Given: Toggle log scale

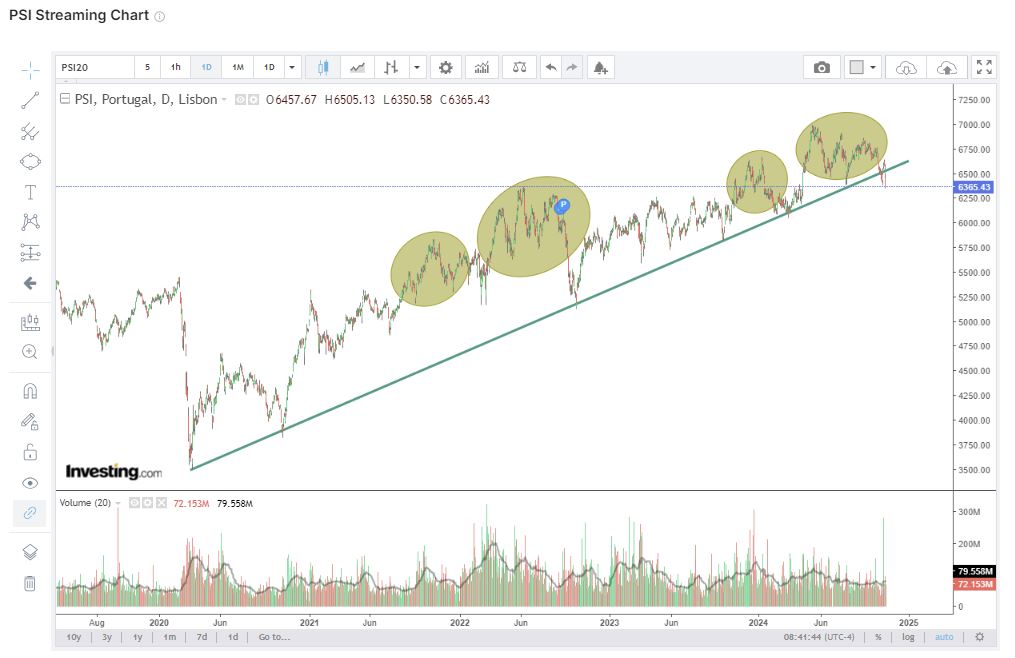Looking at the screenshot, I should (908, 637).
